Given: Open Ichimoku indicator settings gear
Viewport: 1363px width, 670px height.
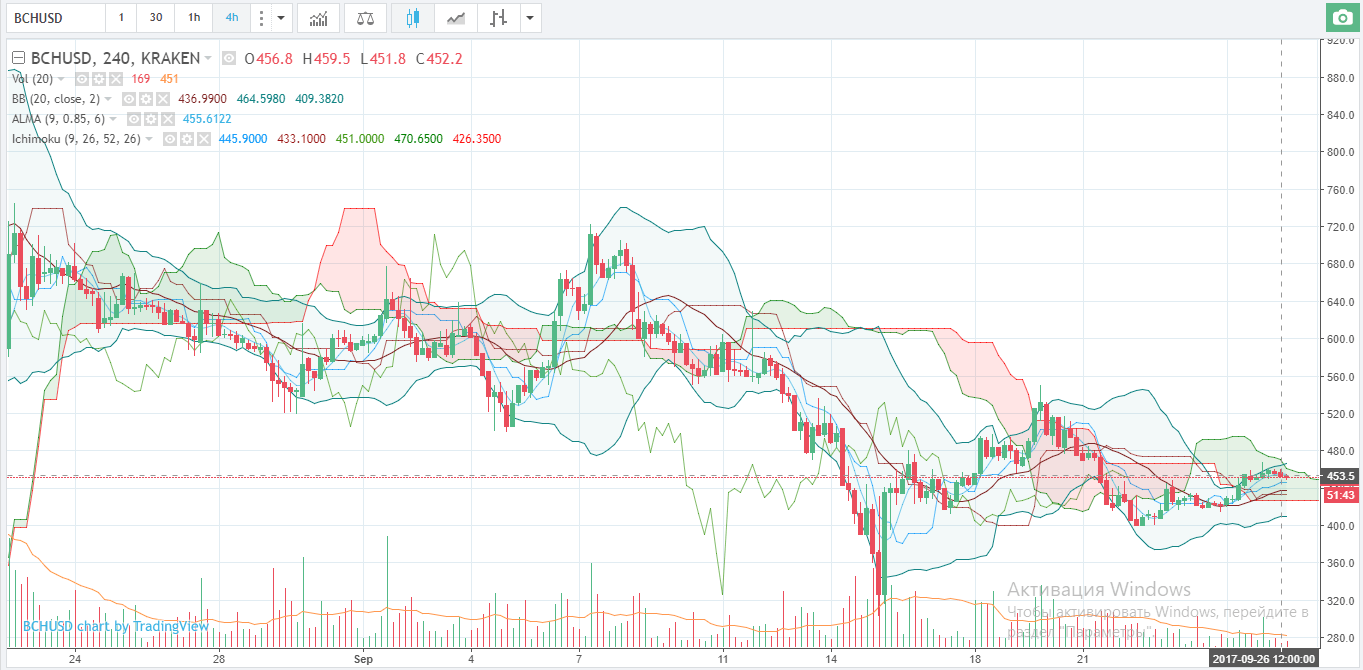Looking at the screenshot, I should point(187,139).
